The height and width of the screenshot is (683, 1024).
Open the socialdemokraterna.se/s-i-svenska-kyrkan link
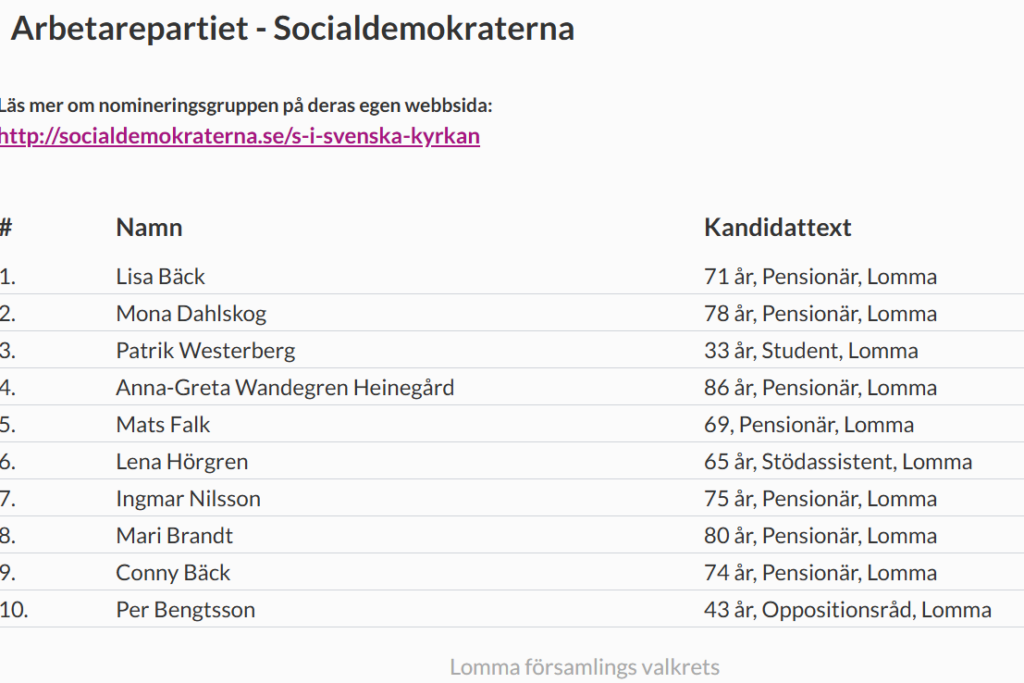pos(240,137)
